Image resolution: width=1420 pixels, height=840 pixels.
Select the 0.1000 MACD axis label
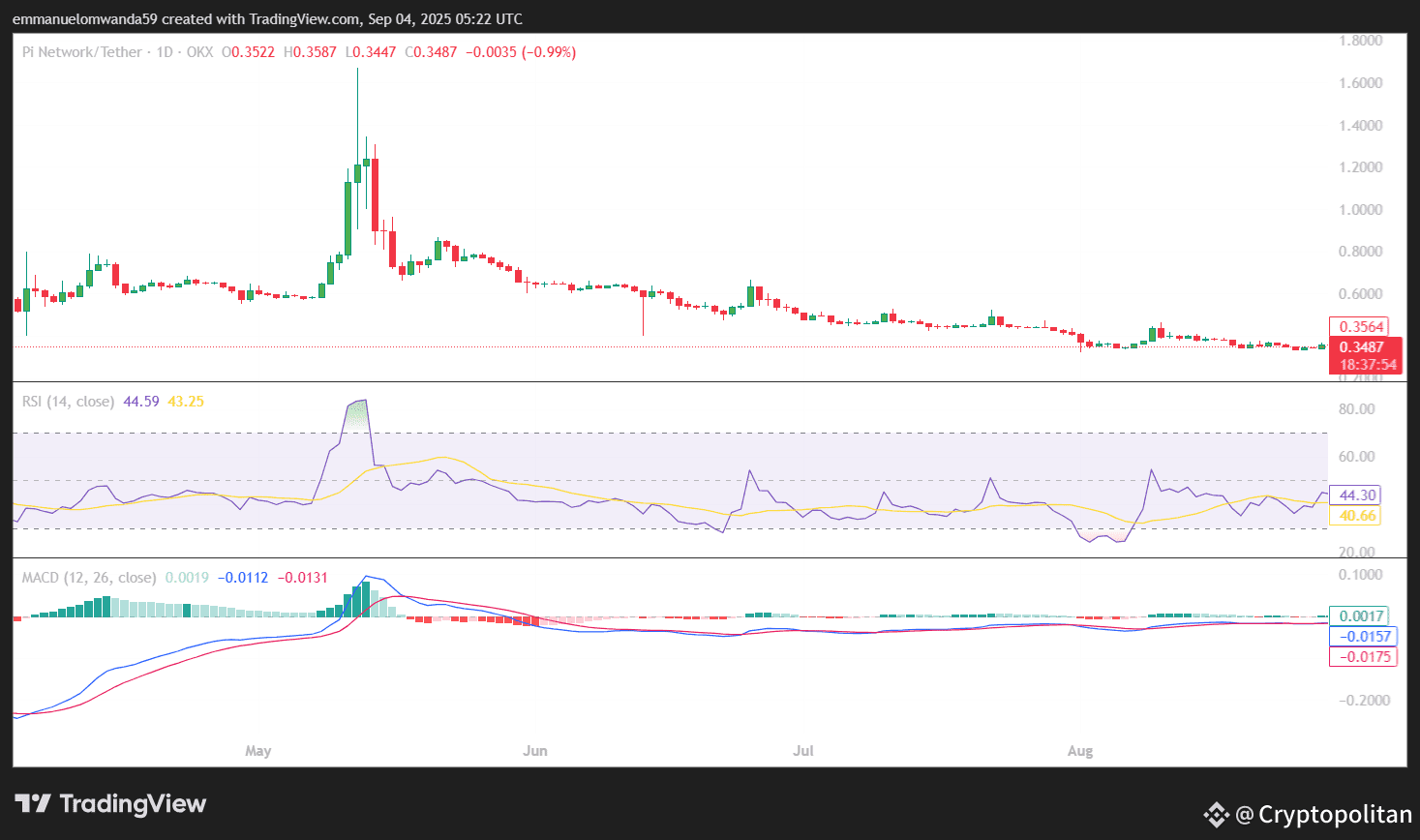(x=1360, y=575)
